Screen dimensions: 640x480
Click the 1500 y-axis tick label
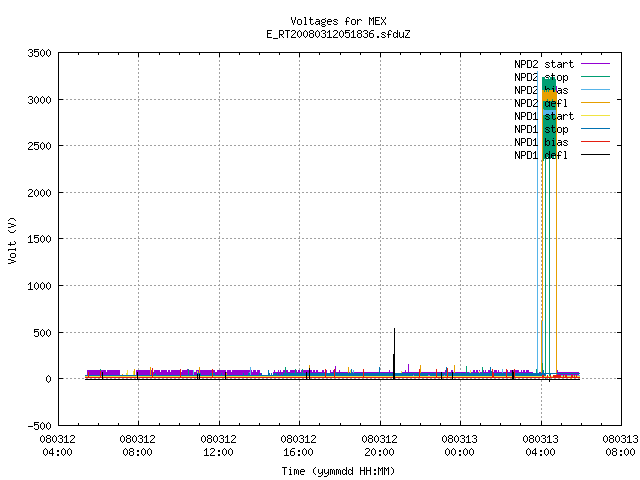(x=40, y=239)
